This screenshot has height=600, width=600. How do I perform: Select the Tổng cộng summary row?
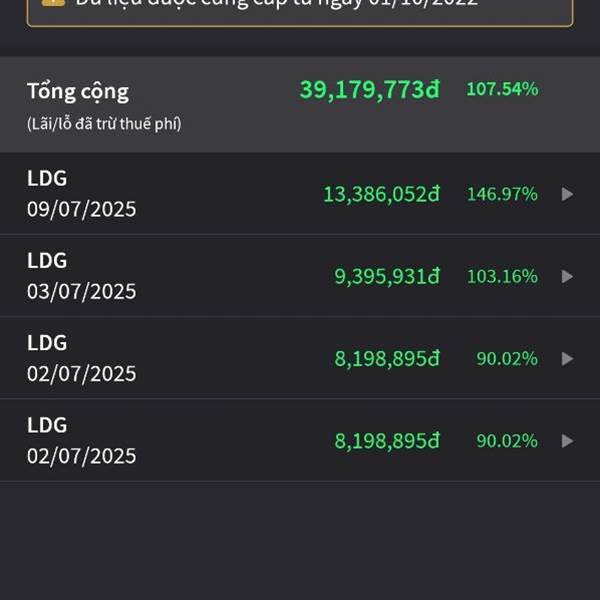coord(300,105)
